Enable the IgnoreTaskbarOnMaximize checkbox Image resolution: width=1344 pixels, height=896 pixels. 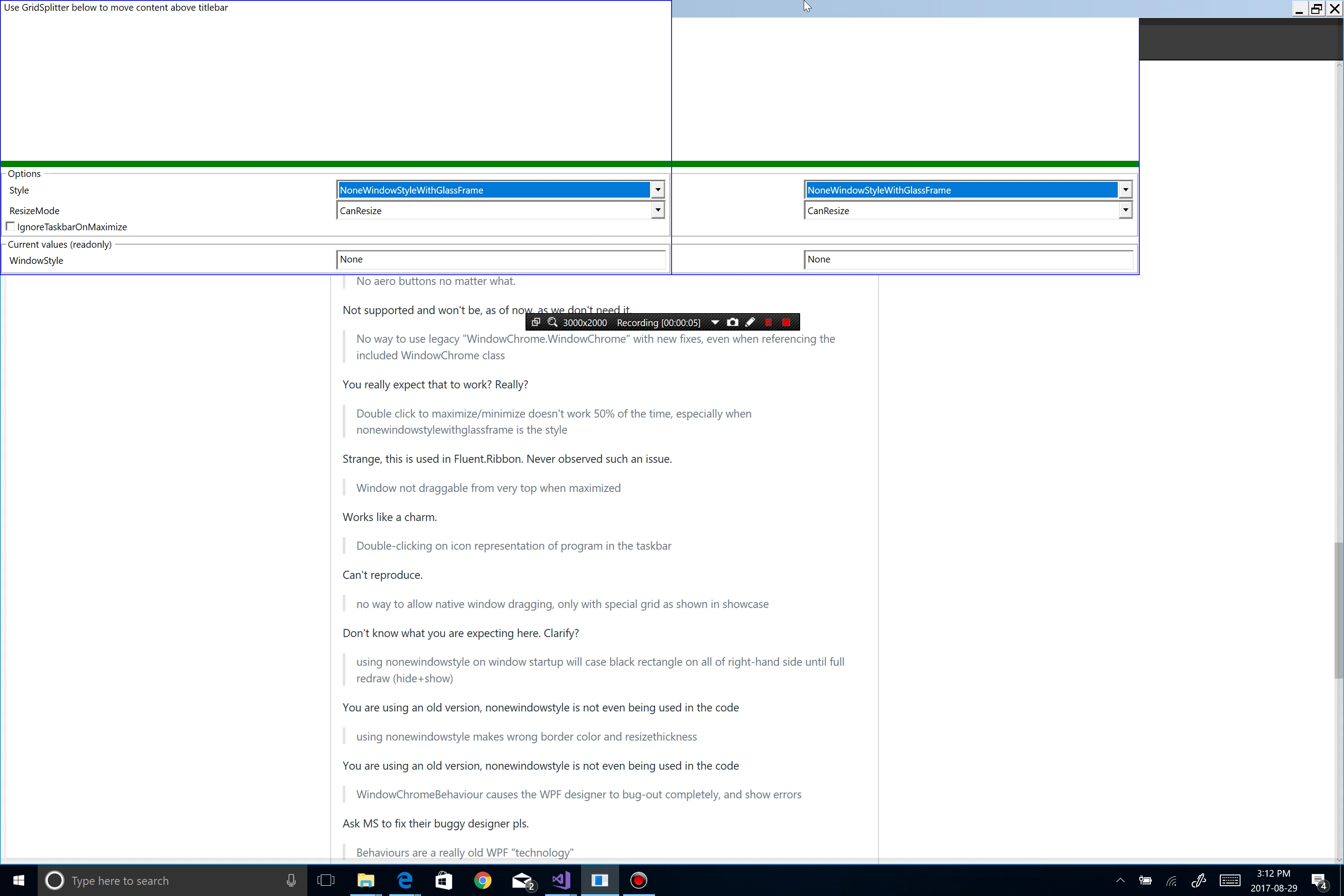coord(10,226)
